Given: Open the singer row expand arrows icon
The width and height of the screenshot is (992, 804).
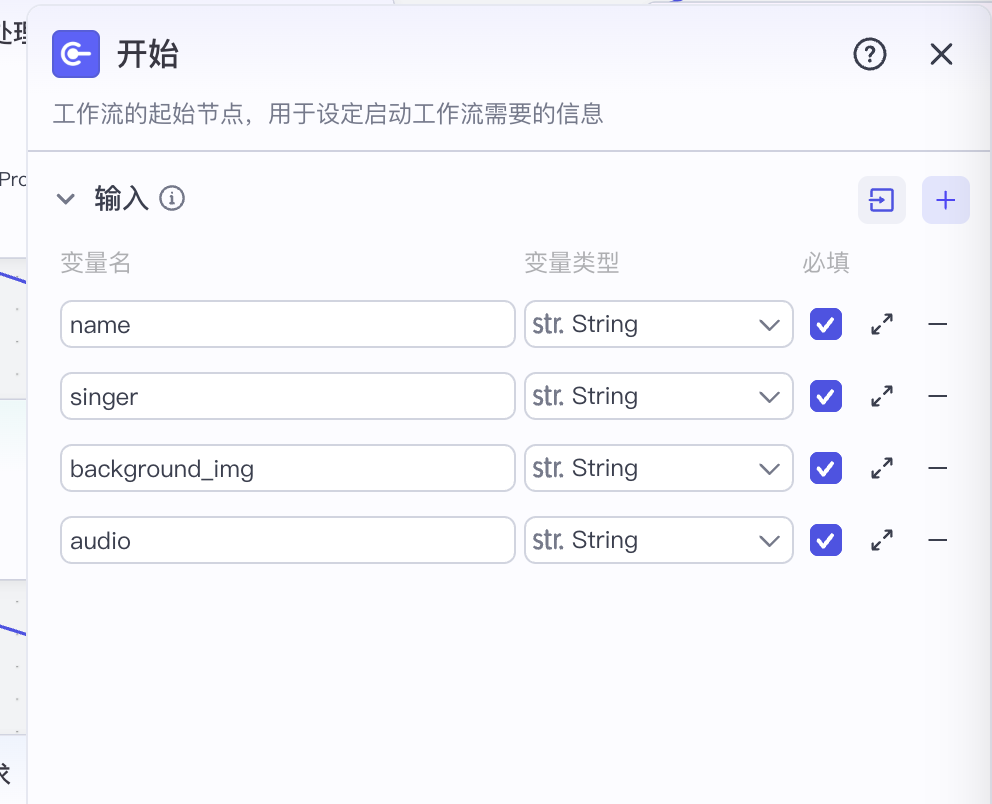Looking at the screenshot, I should point(881,396).
